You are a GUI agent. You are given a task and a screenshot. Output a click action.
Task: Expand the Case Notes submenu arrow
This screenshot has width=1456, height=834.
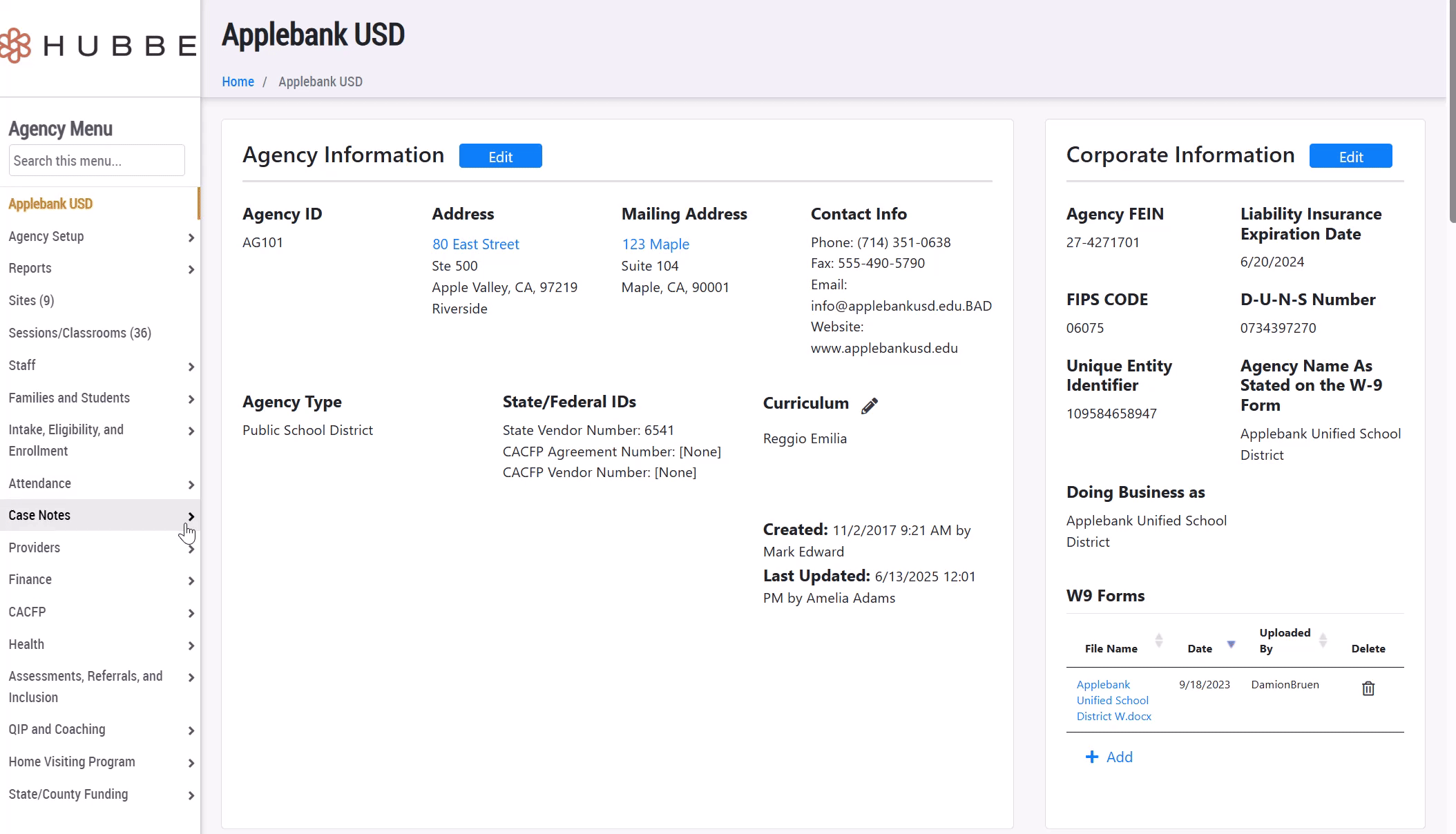click(191, 516)
